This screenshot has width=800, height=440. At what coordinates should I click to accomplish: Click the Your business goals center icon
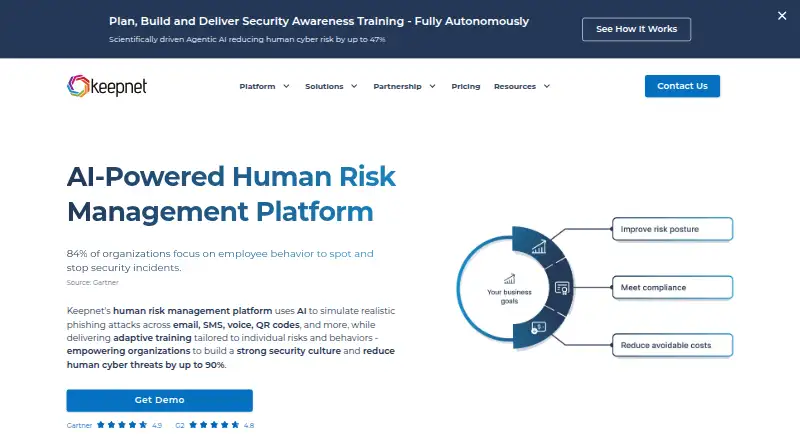pos(509,279)
